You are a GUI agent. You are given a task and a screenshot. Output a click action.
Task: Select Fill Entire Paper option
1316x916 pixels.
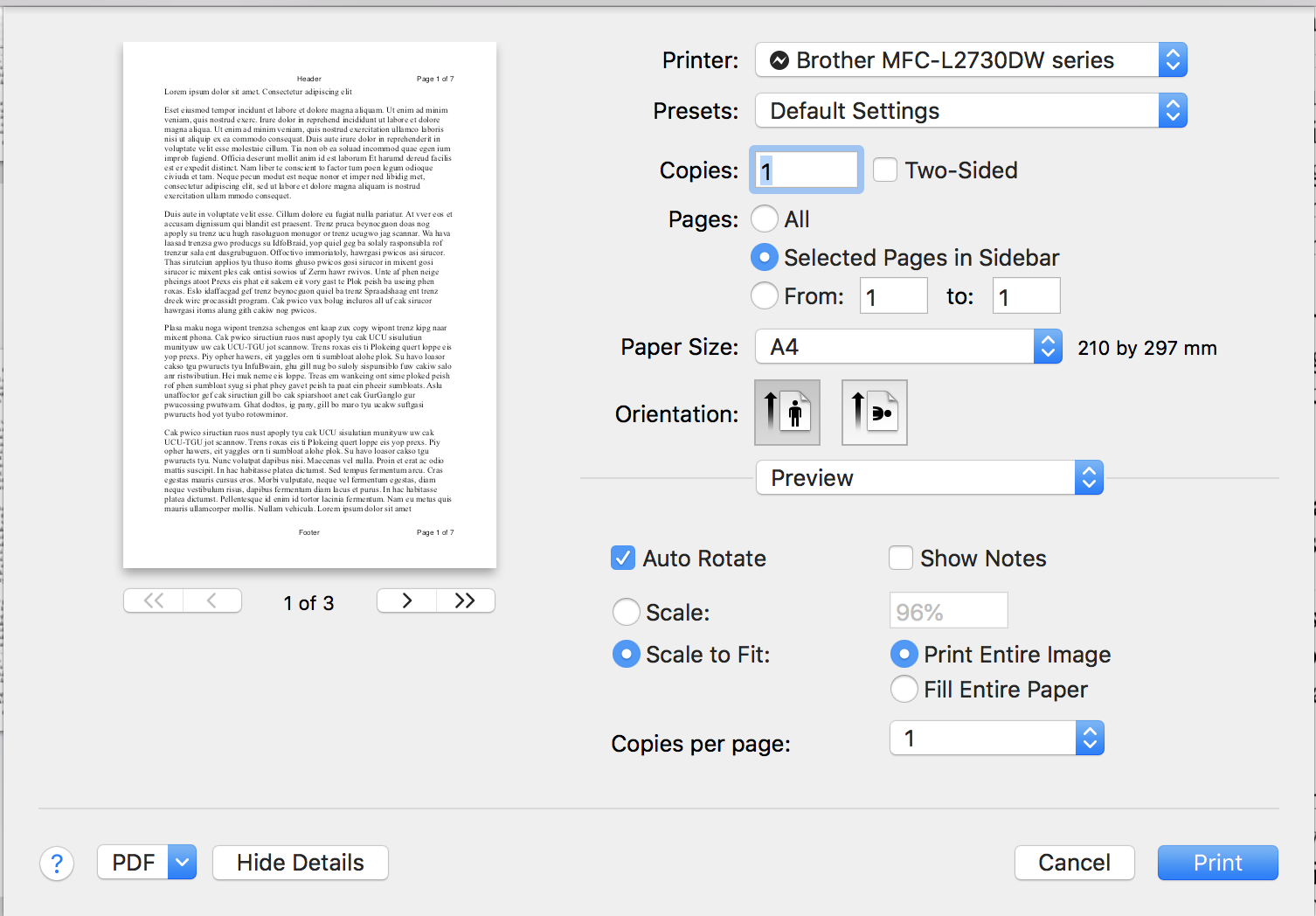pyautogui.click(x=904, y=689)
